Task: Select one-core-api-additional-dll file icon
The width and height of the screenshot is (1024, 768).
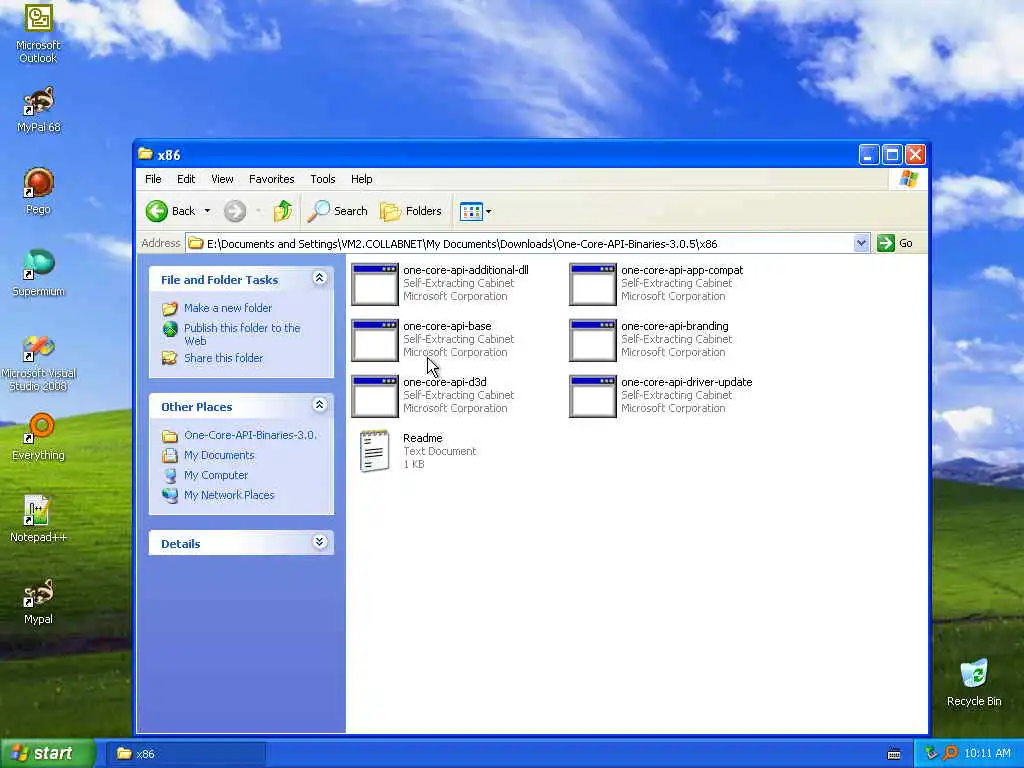Action: pos(375,284)
